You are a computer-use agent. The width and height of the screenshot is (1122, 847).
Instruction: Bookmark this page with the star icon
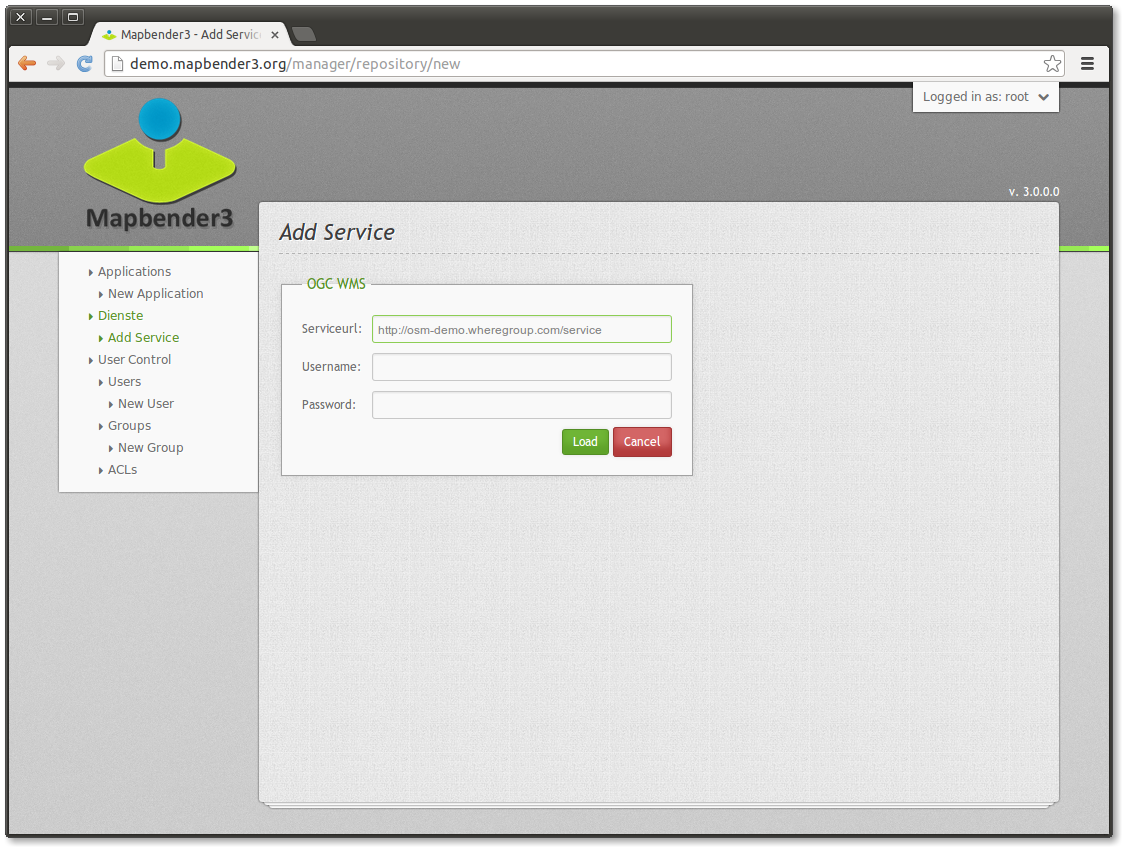click(1052, 64)
